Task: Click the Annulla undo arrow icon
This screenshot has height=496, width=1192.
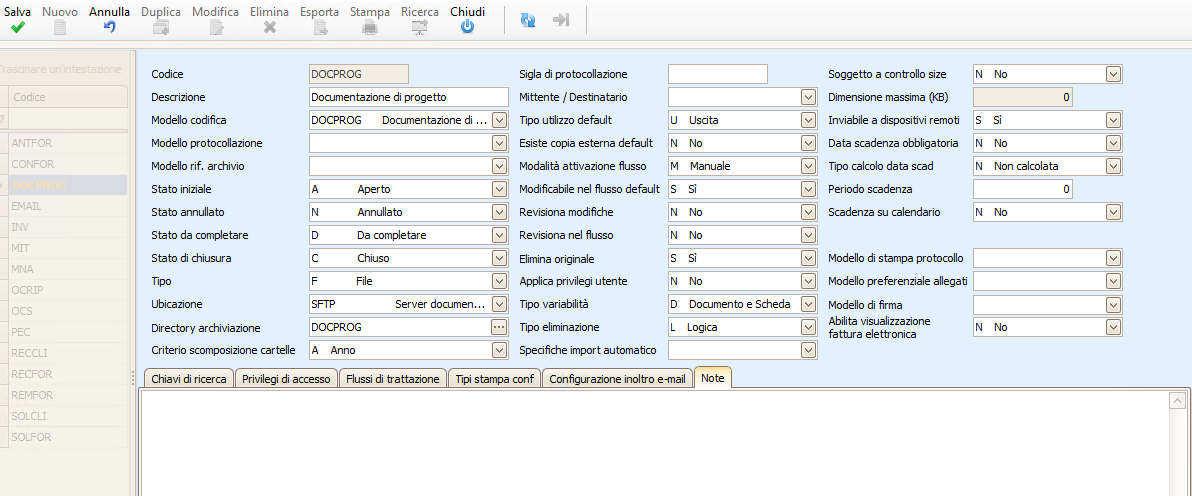Action: (x=109, y=28)
